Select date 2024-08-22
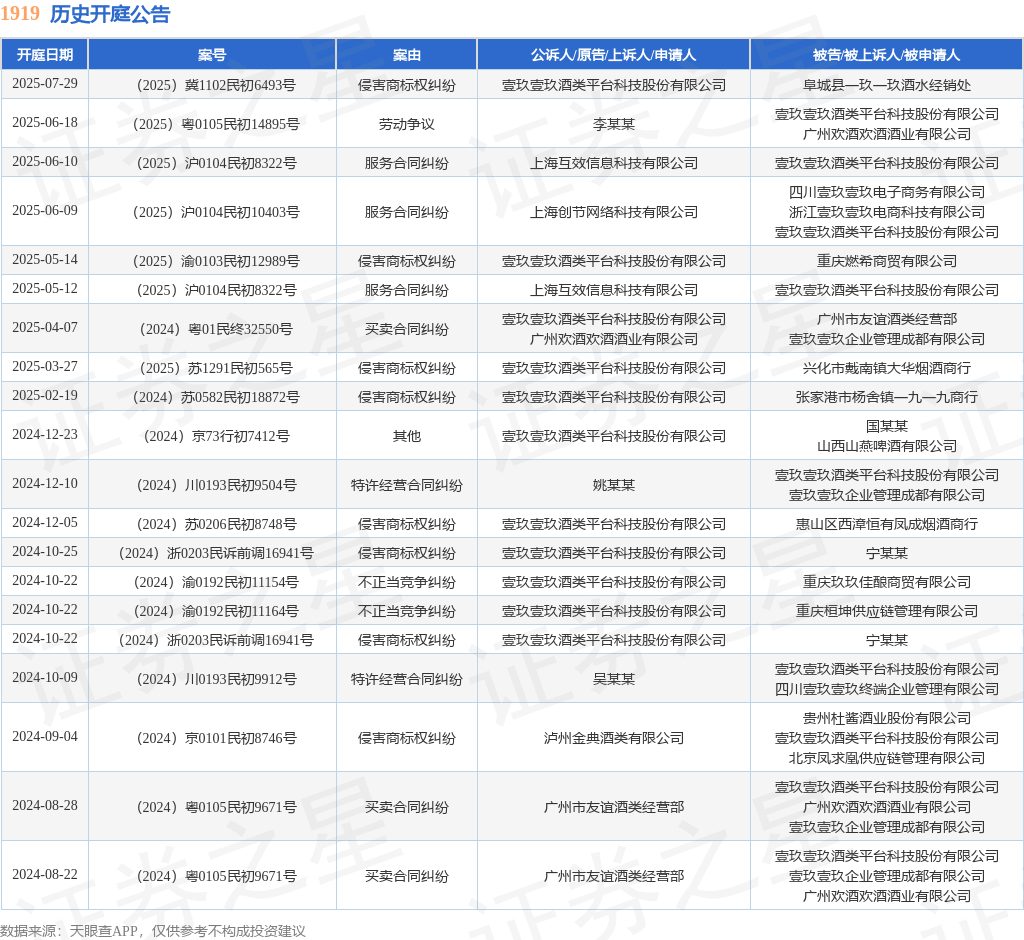 tap(44, 875)
